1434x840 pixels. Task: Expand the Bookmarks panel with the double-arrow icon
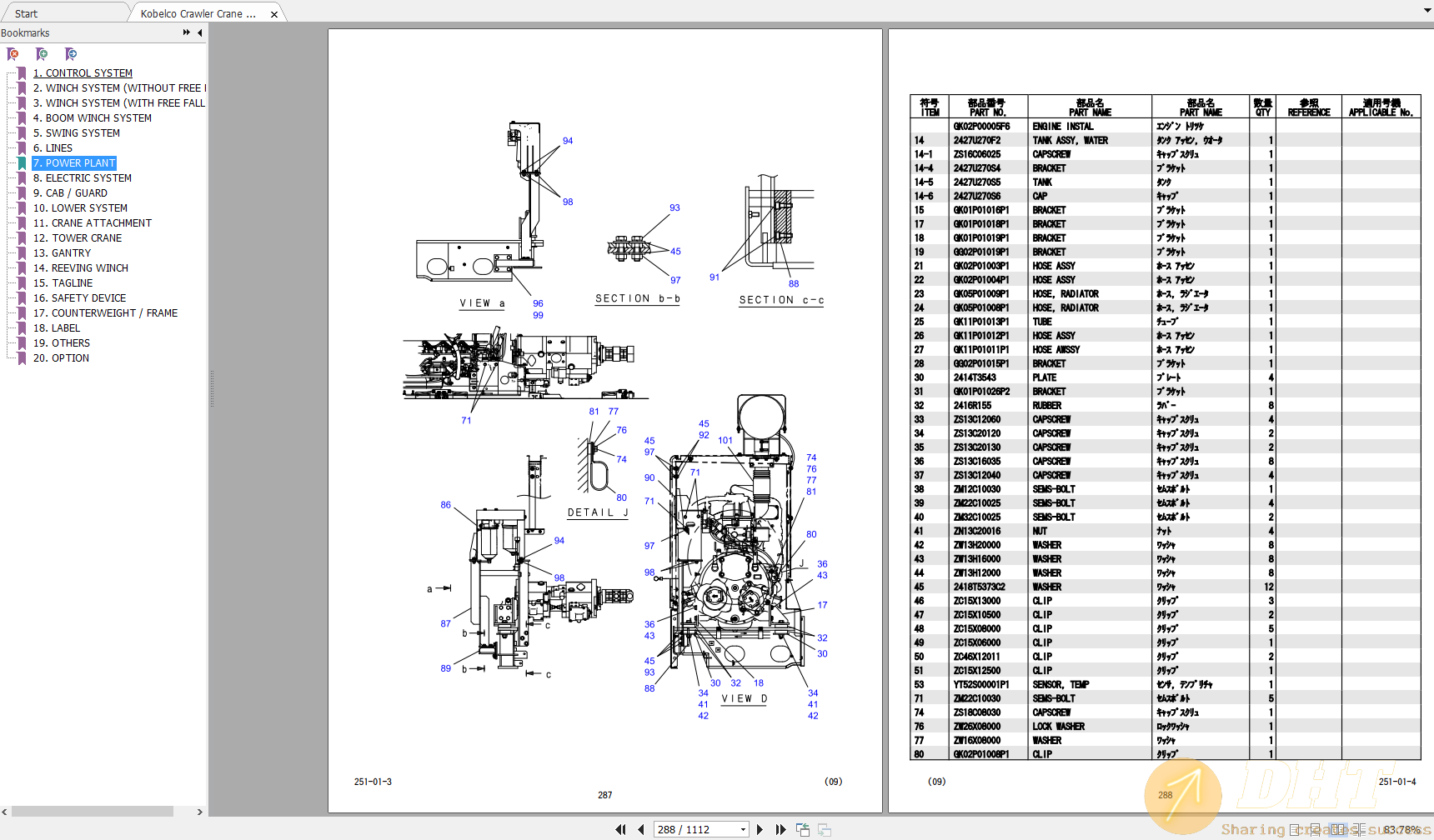click(x=186, y=32)
